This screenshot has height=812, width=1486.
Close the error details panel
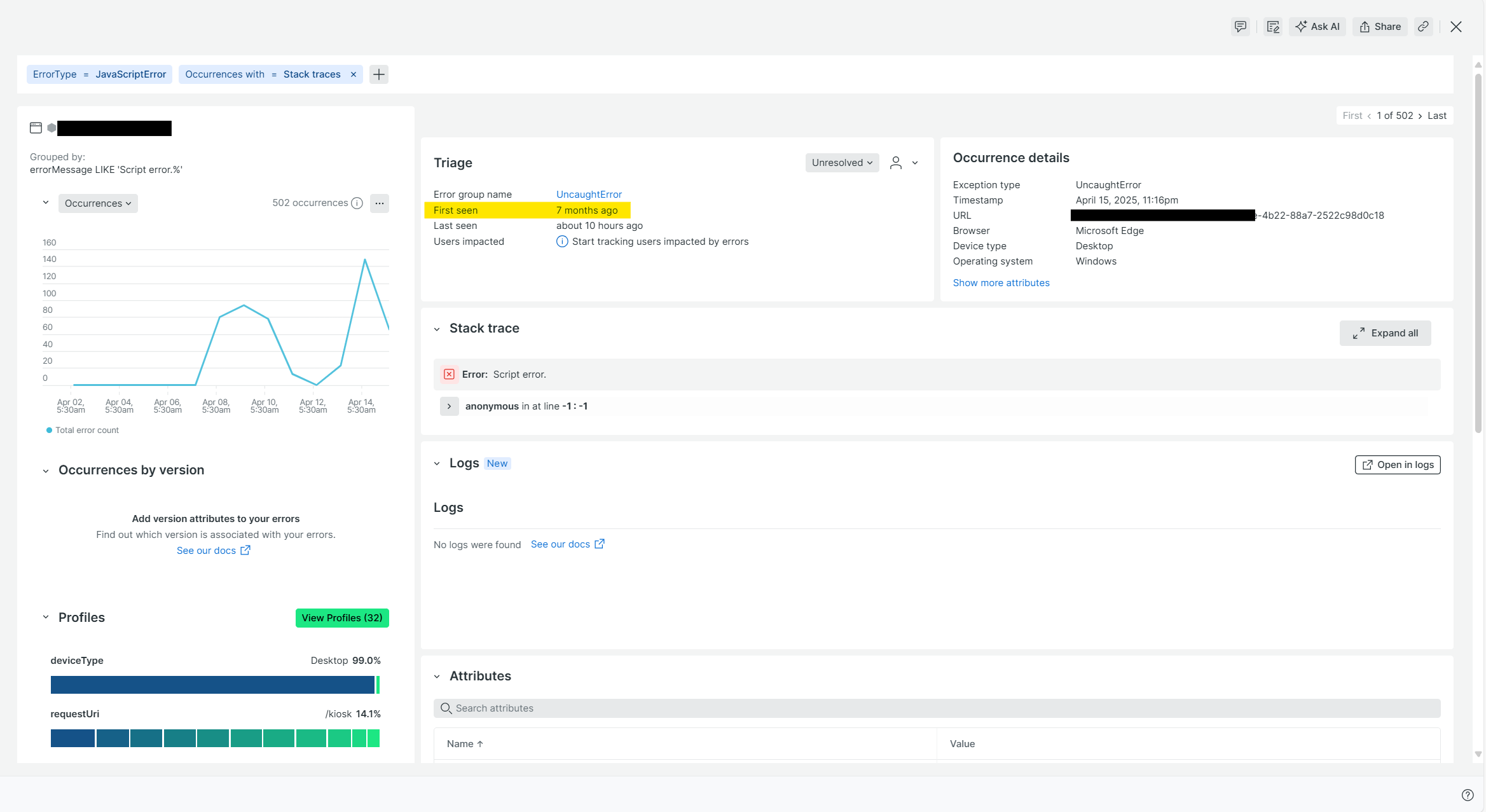1456,27
